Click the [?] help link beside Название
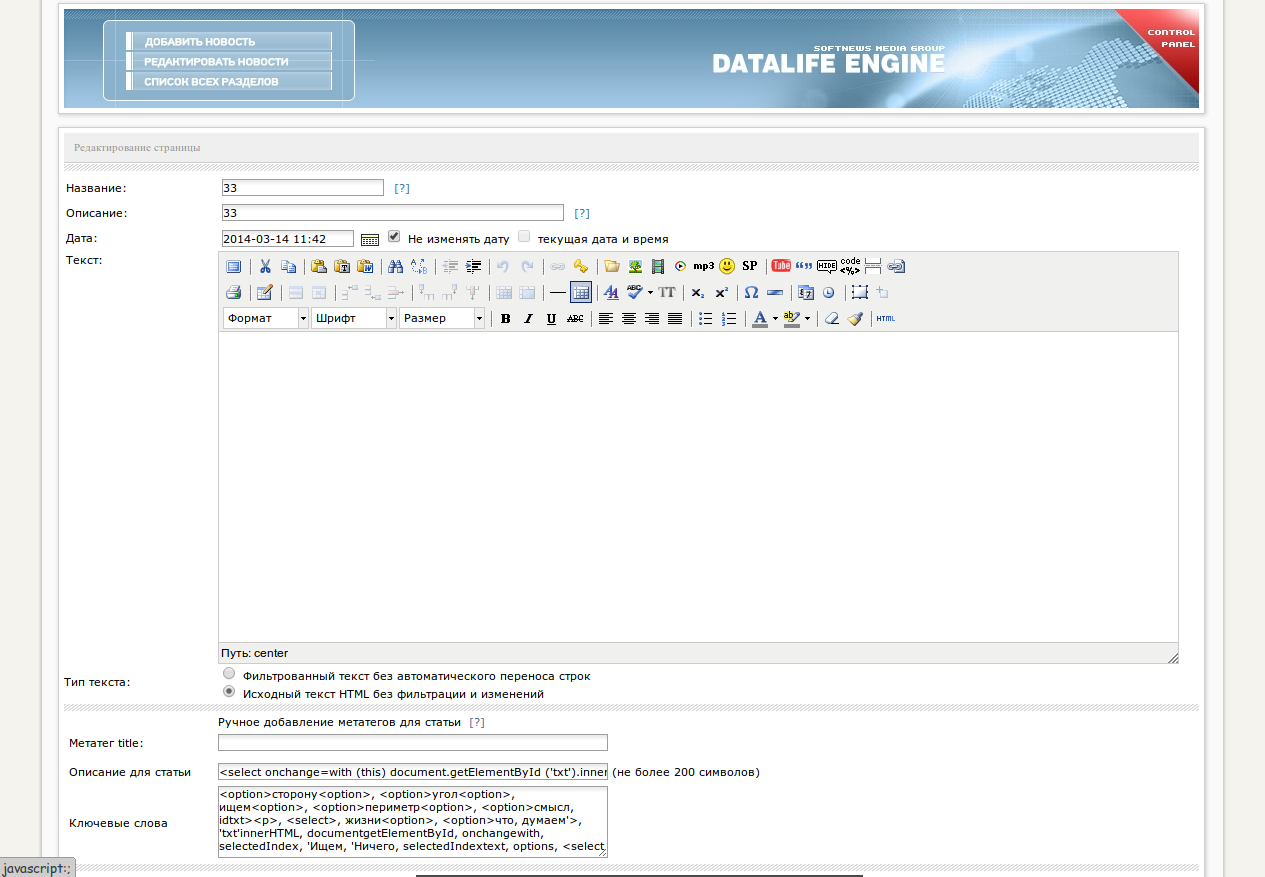The height and width of the screenshot is (877, 1265). click(401, 188)
